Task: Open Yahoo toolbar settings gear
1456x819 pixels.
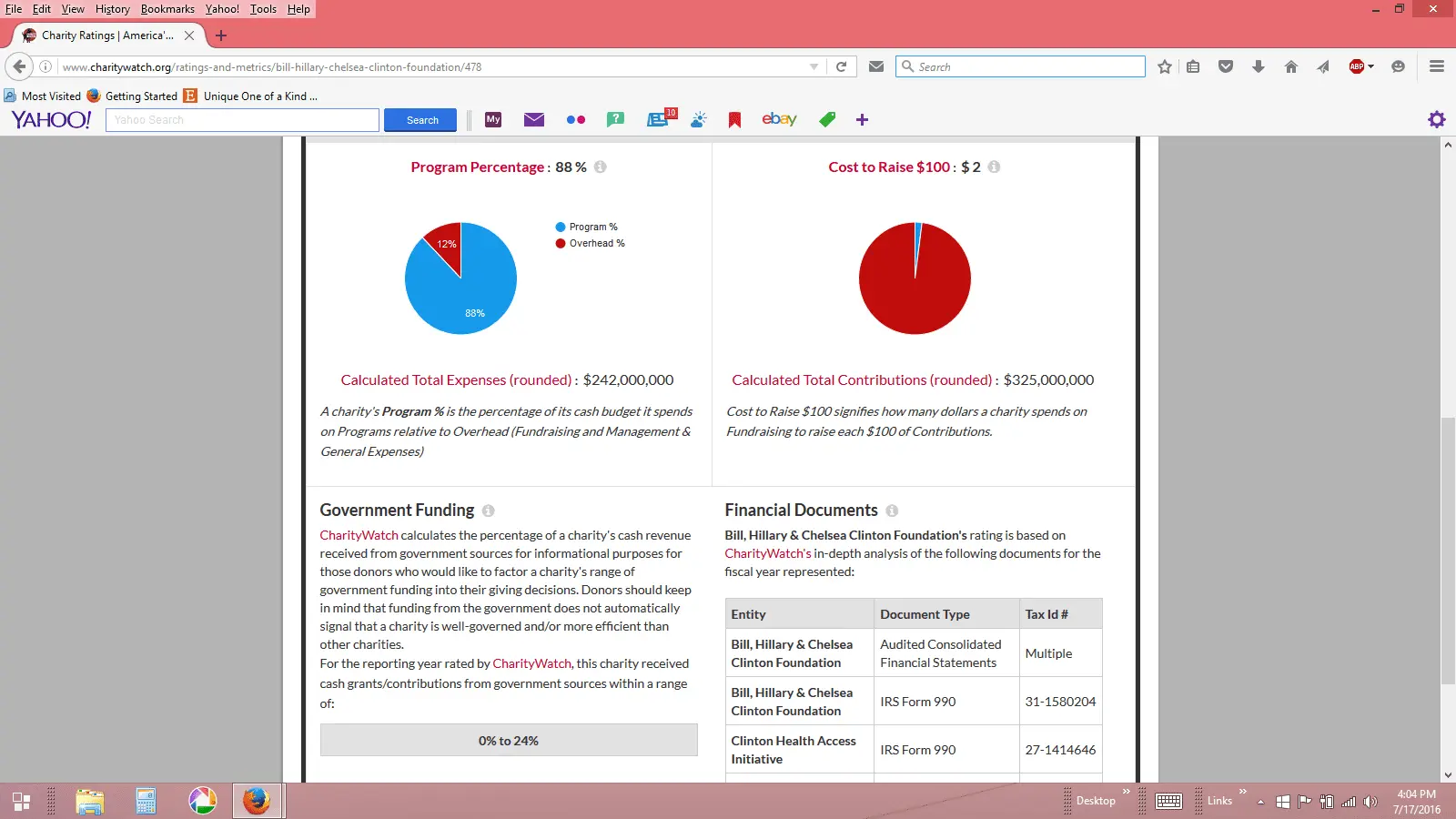Action: click(x=1436, y=119)
